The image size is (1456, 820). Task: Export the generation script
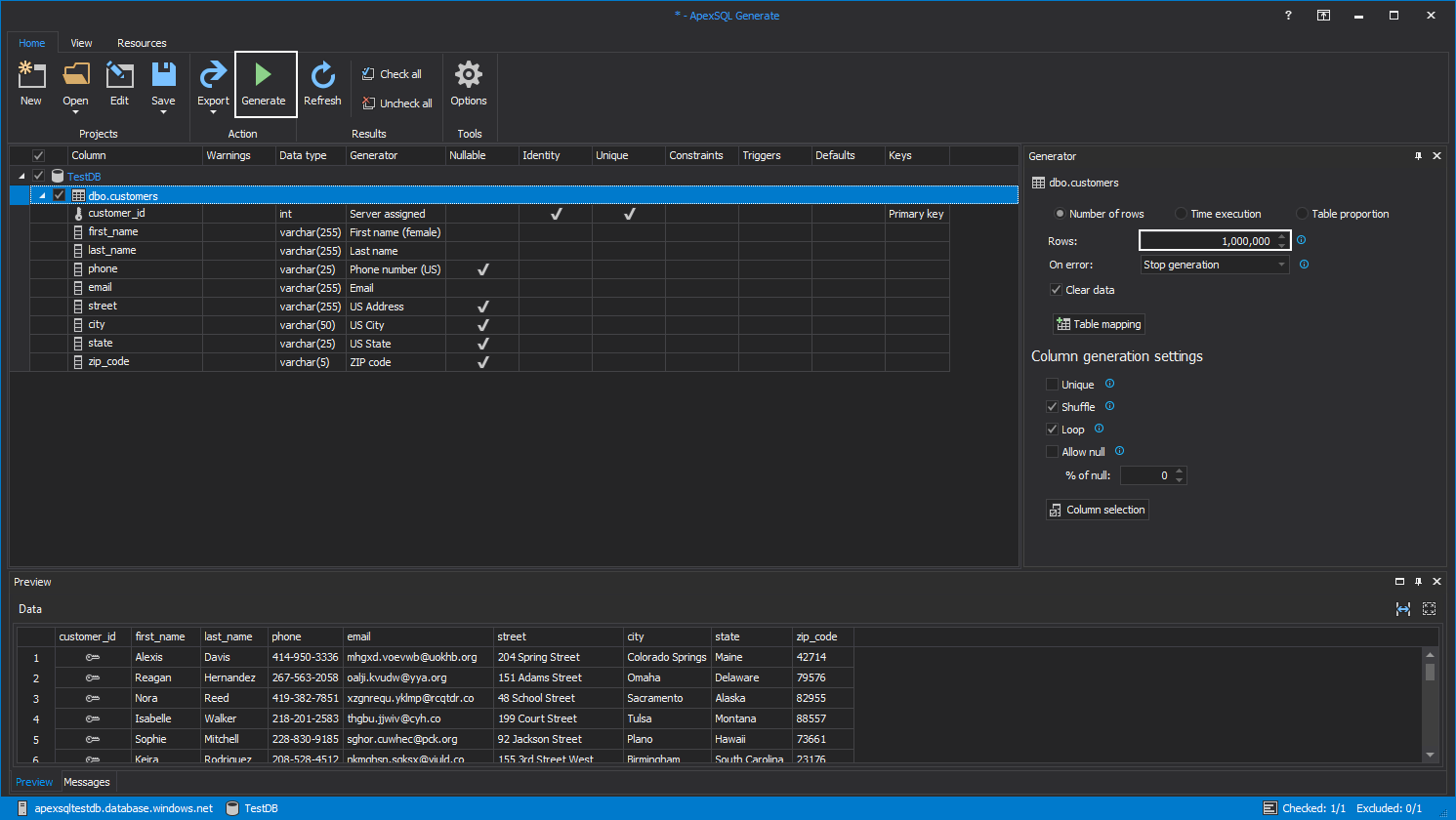coord(213,78)
